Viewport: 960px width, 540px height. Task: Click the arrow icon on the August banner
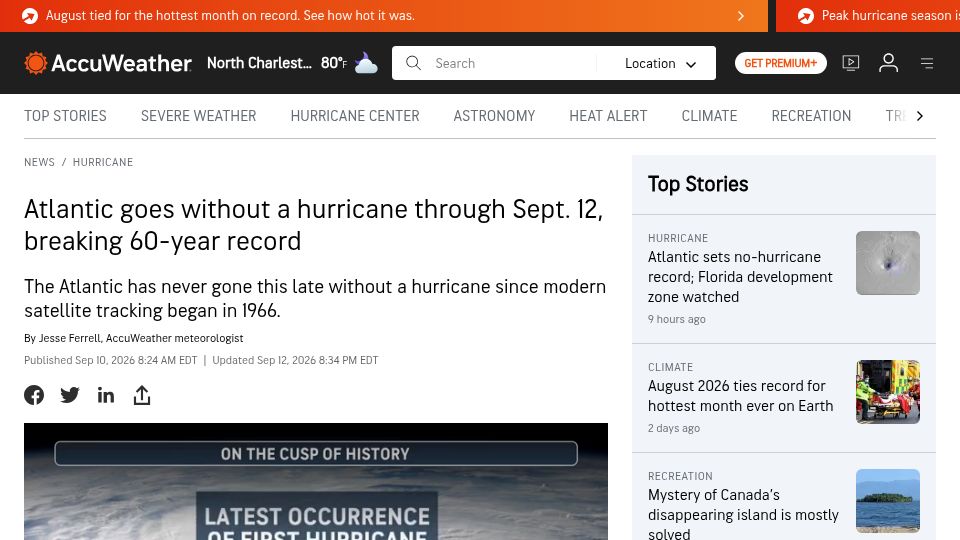coord(740,16)
